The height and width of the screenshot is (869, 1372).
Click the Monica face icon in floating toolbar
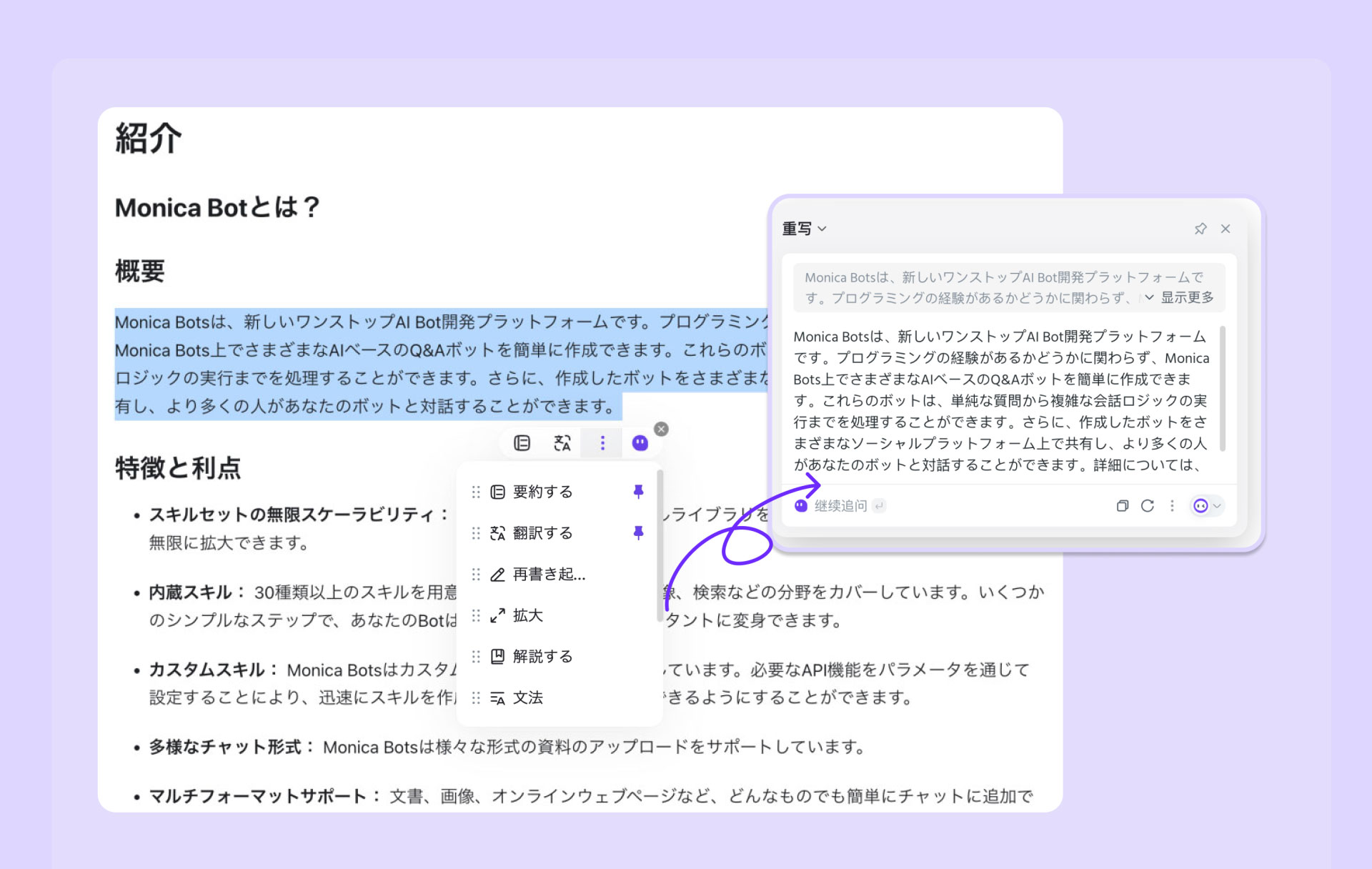[640, 443]
